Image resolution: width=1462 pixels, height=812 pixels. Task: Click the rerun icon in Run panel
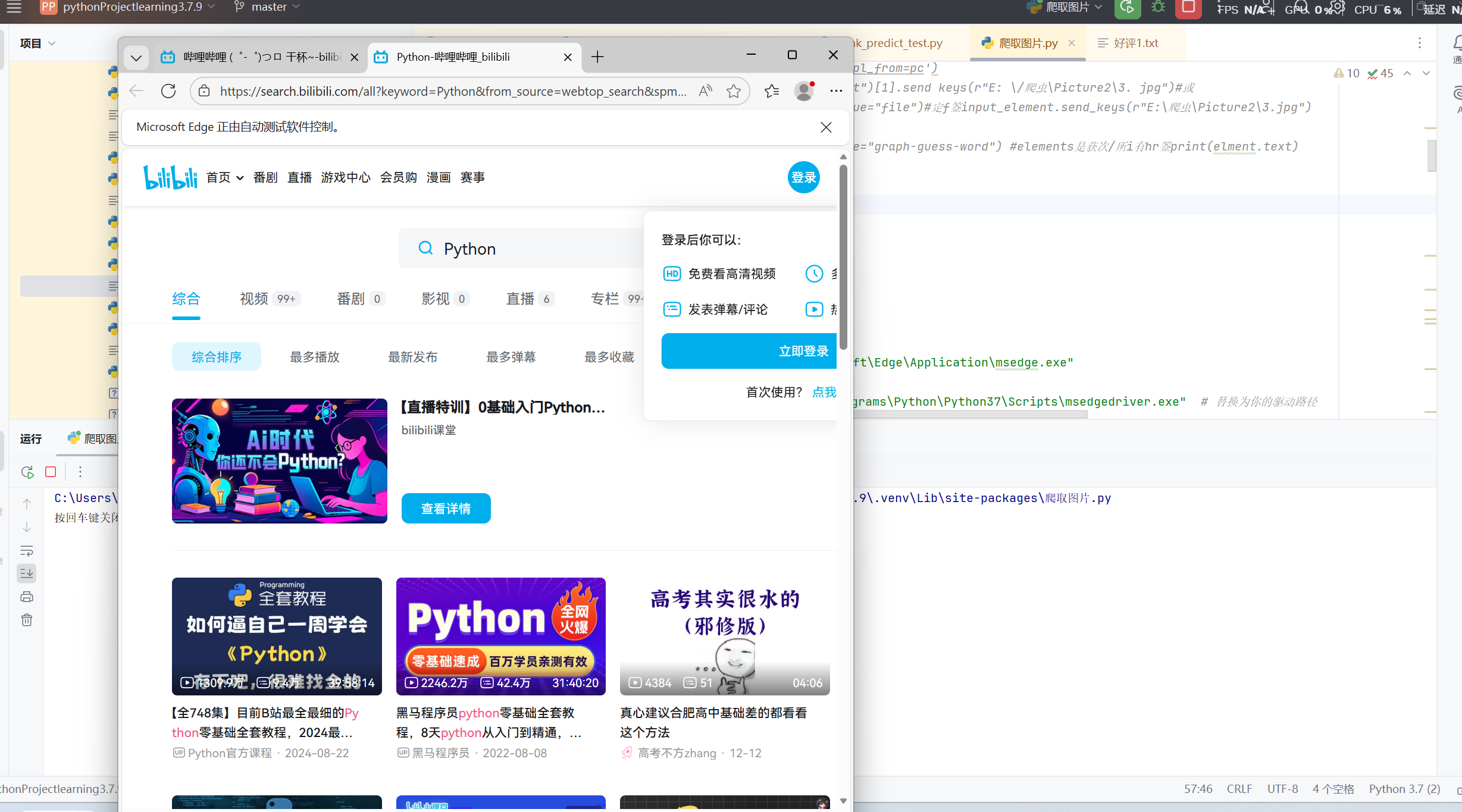27,472
